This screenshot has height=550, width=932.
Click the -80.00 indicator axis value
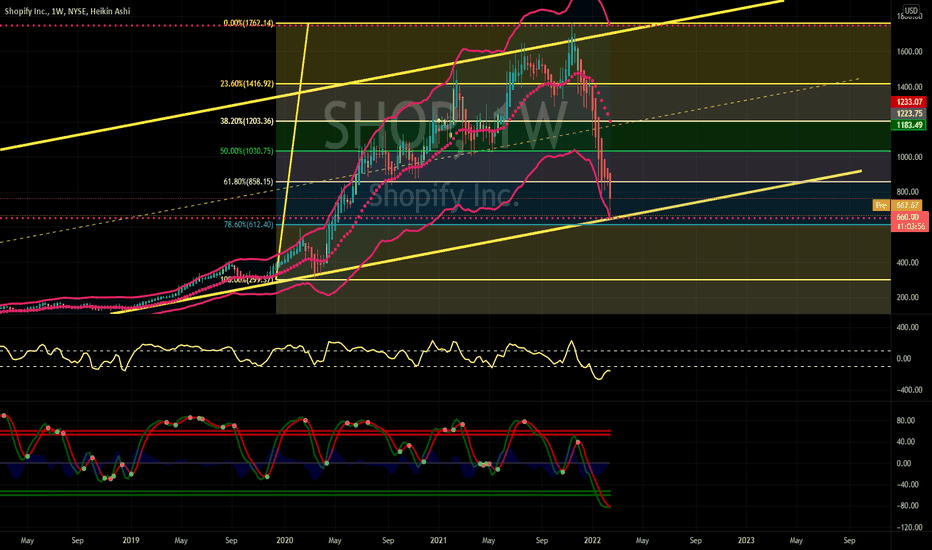tap(908, 506)
